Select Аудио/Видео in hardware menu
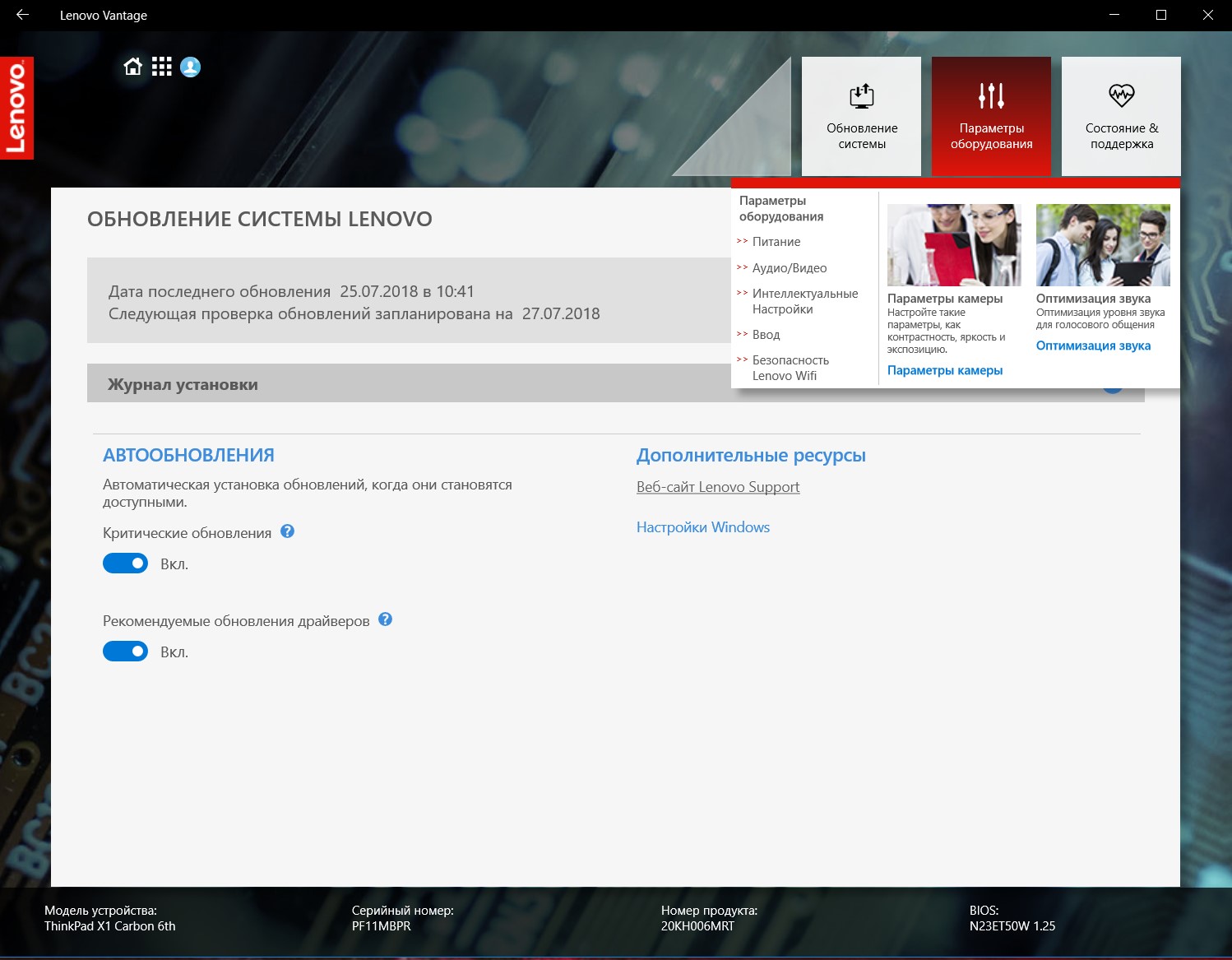This screenshot has height=960, width=1232. pos(790,268)
